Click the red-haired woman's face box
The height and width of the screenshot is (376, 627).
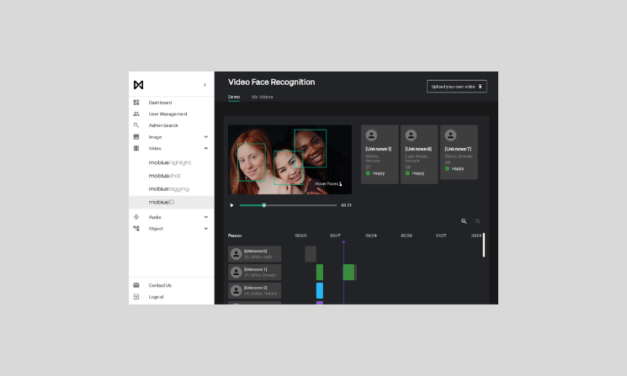[252, 162]
